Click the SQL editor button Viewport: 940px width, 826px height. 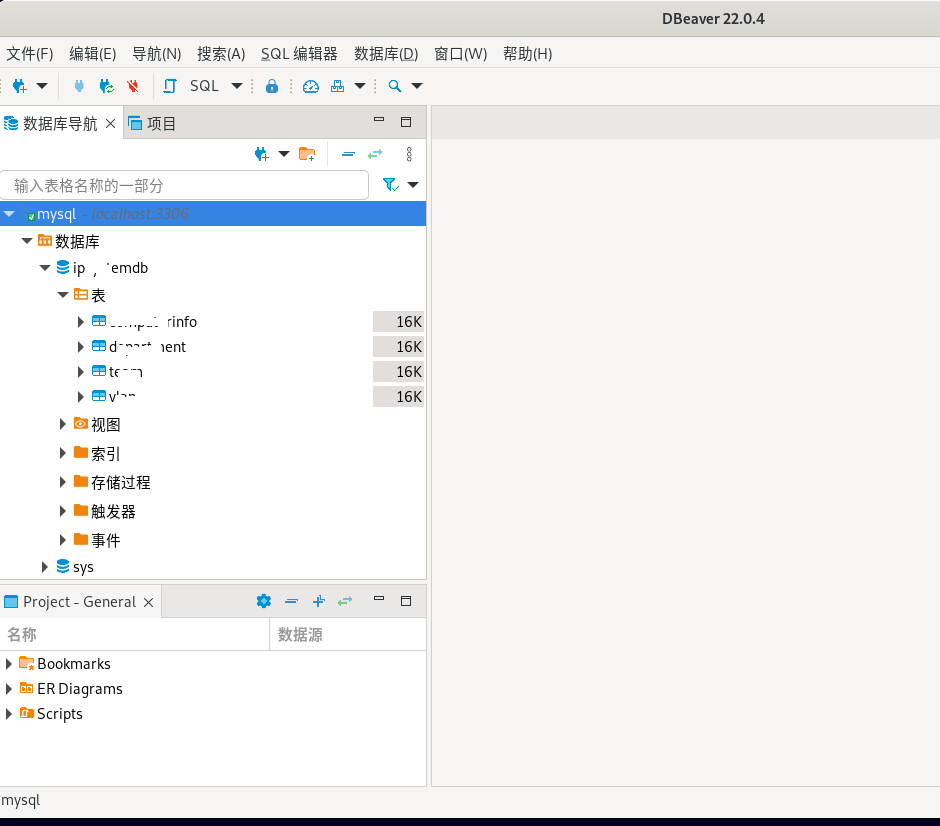(x=204, y=86)
